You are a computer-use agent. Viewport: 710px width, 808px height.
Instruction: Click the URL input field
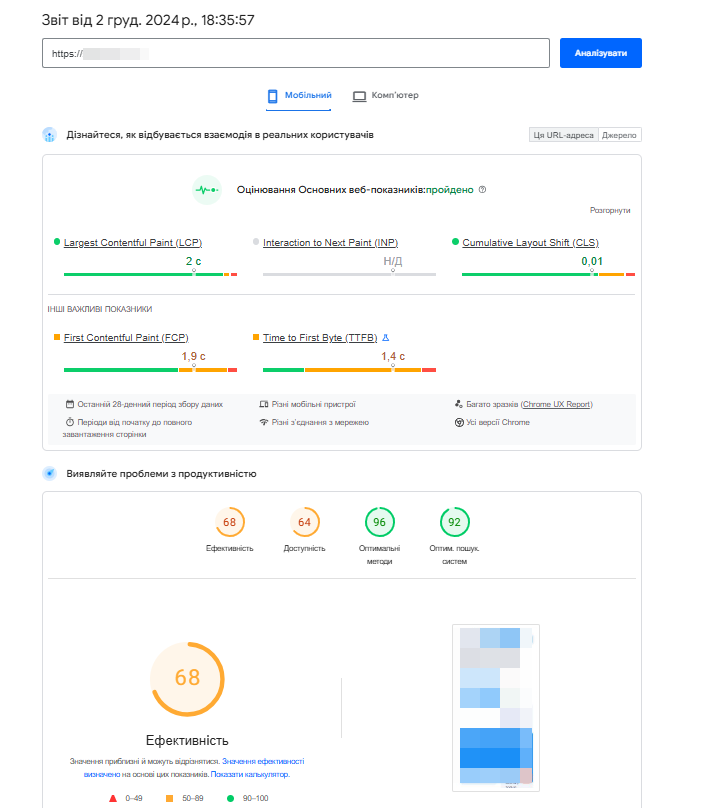tap(296, 53)
